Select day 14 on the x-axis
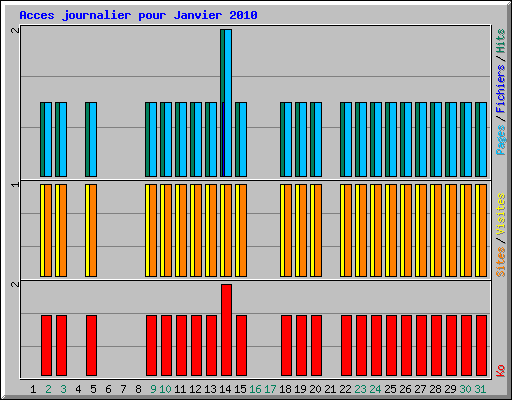This screenshot has height=400, width=512. pos(225,389)
